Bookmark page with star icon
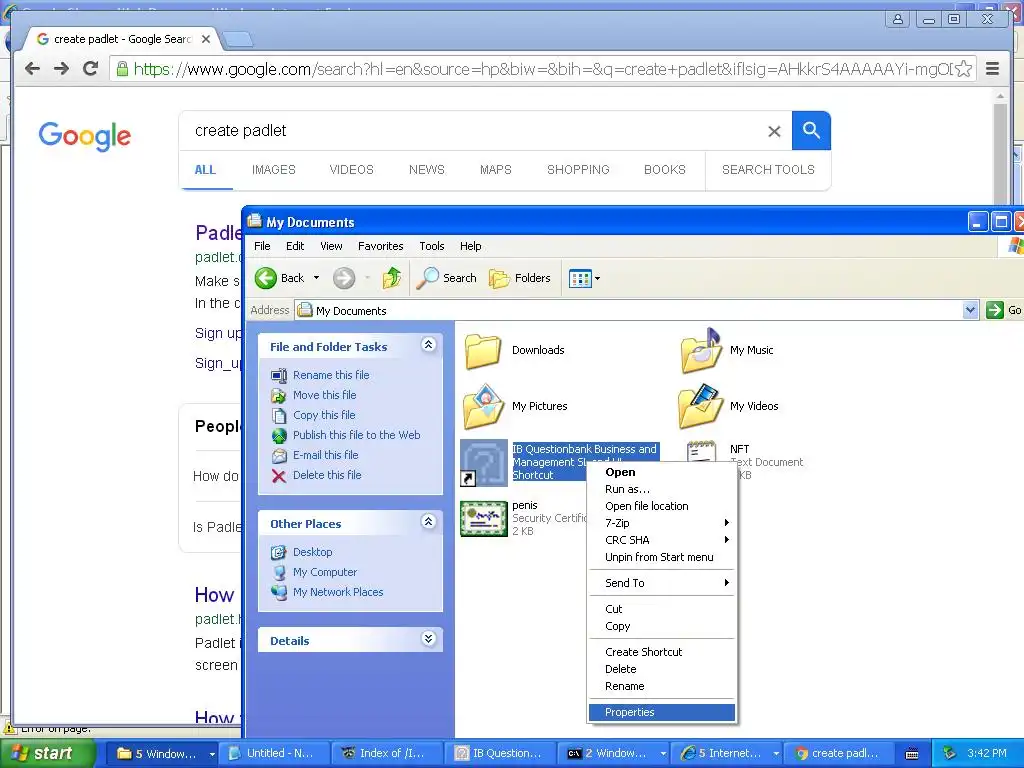The width and height of the screenshot is (1024, 768). (963, 69)
